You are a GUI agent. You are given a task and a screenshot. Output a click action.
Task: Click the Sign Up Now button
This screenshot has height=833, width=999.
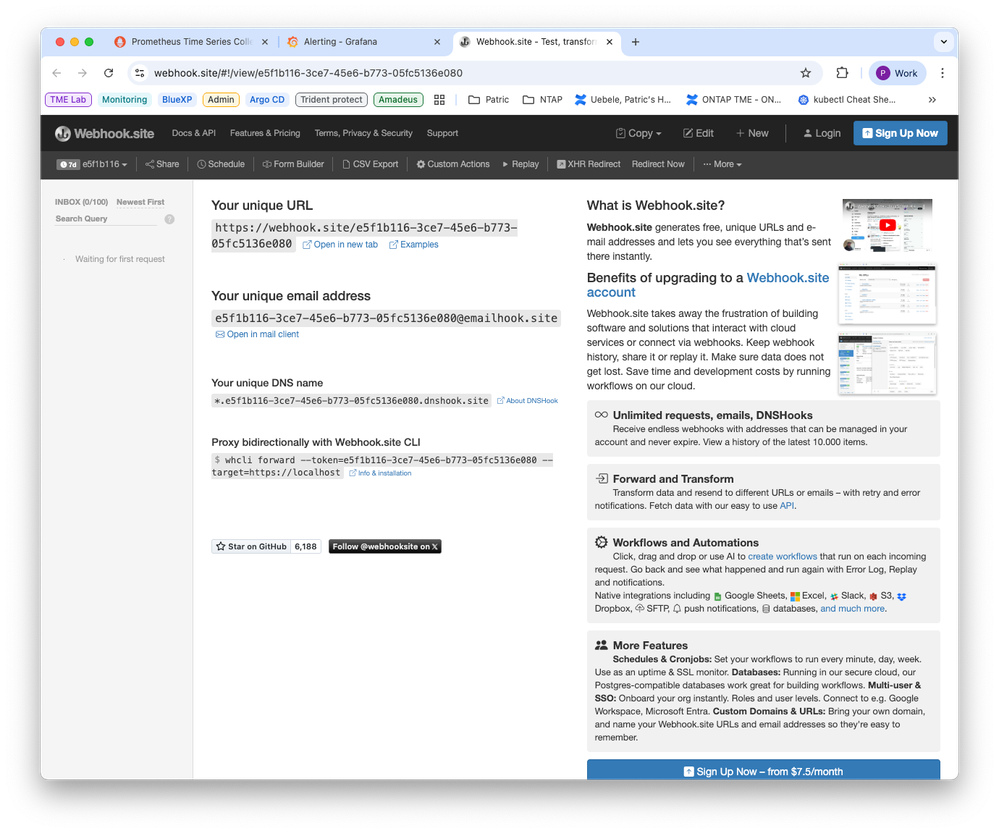coord(903,132)
